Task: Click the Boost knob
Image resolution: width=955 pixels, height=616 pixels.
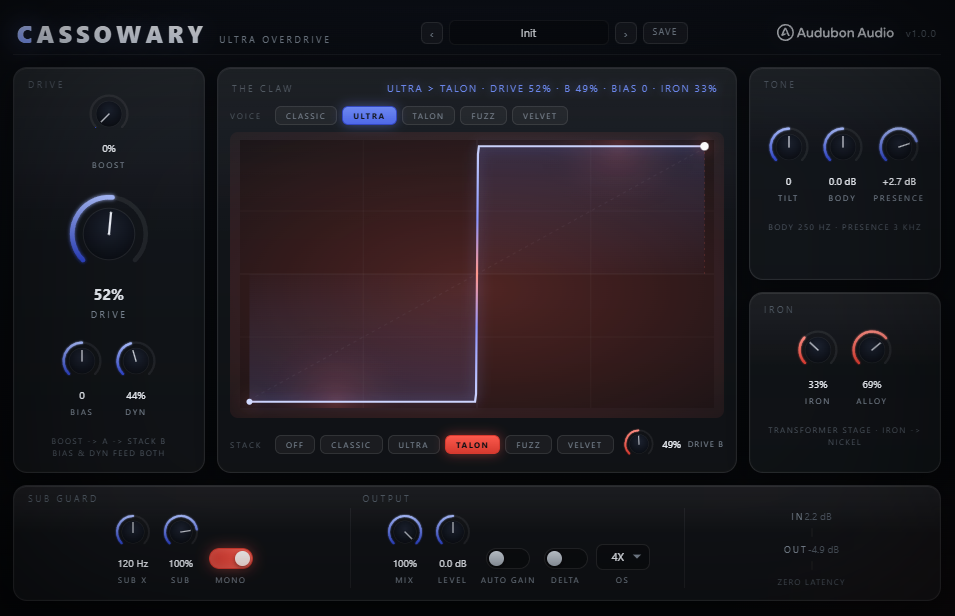Action: (x=109, y=115)
